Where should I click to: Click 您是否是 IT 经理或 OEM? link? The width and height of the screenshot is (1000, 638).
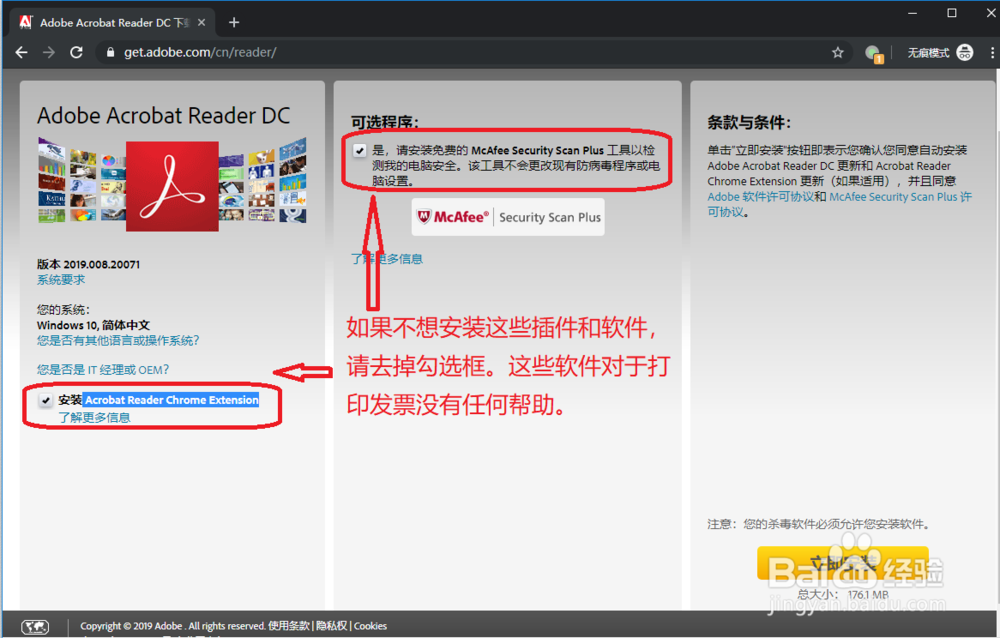(103, 369)
